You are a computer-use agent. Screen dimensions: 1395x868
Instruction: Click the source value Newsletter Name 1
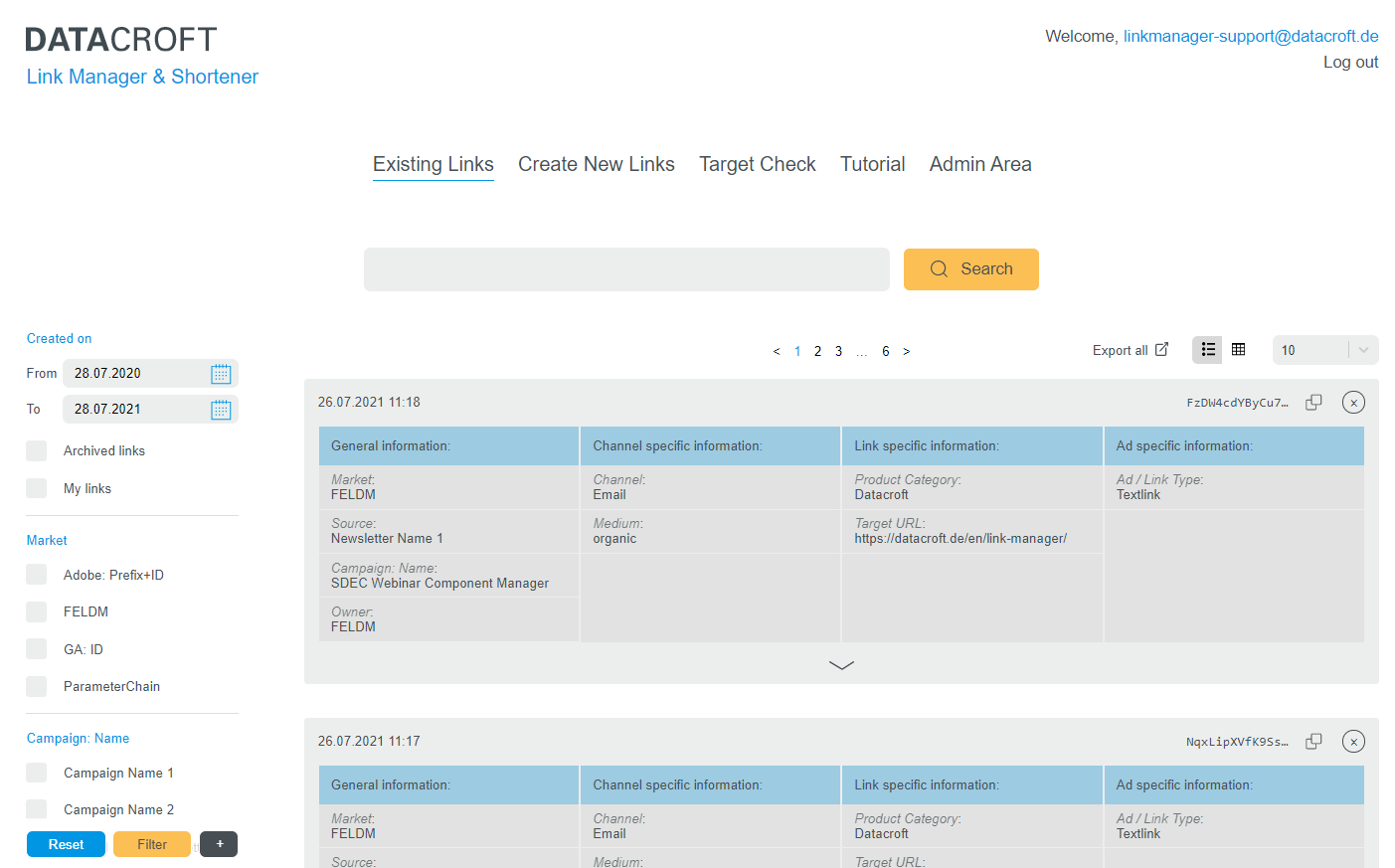pos(387,539)
